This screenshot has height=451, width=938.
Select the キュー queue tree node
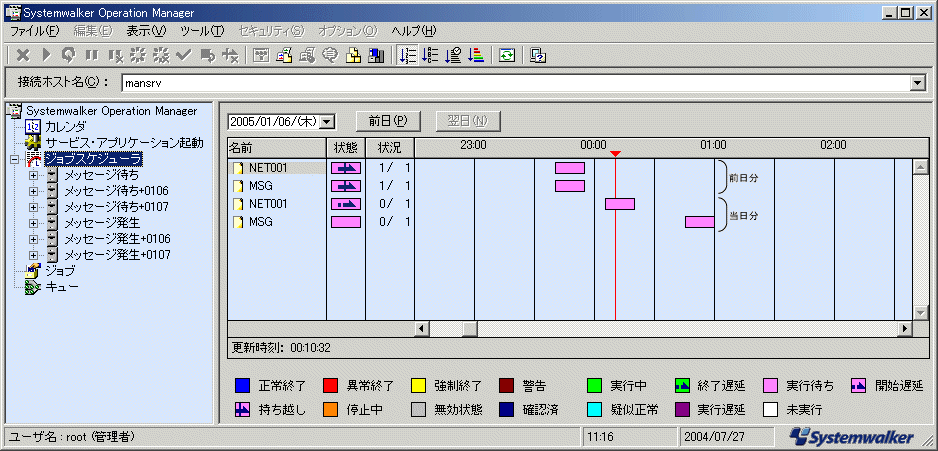click(62, 287)
